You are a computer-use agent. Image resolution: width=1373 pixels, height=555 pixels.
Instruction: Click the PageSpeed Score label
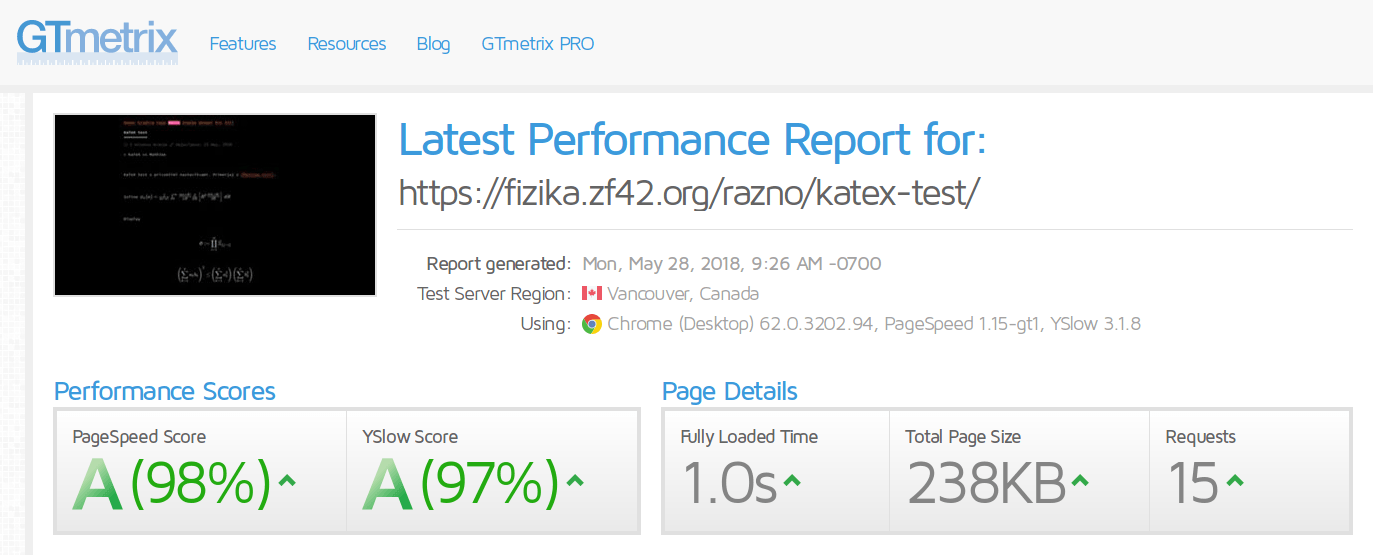pos(139,437)
